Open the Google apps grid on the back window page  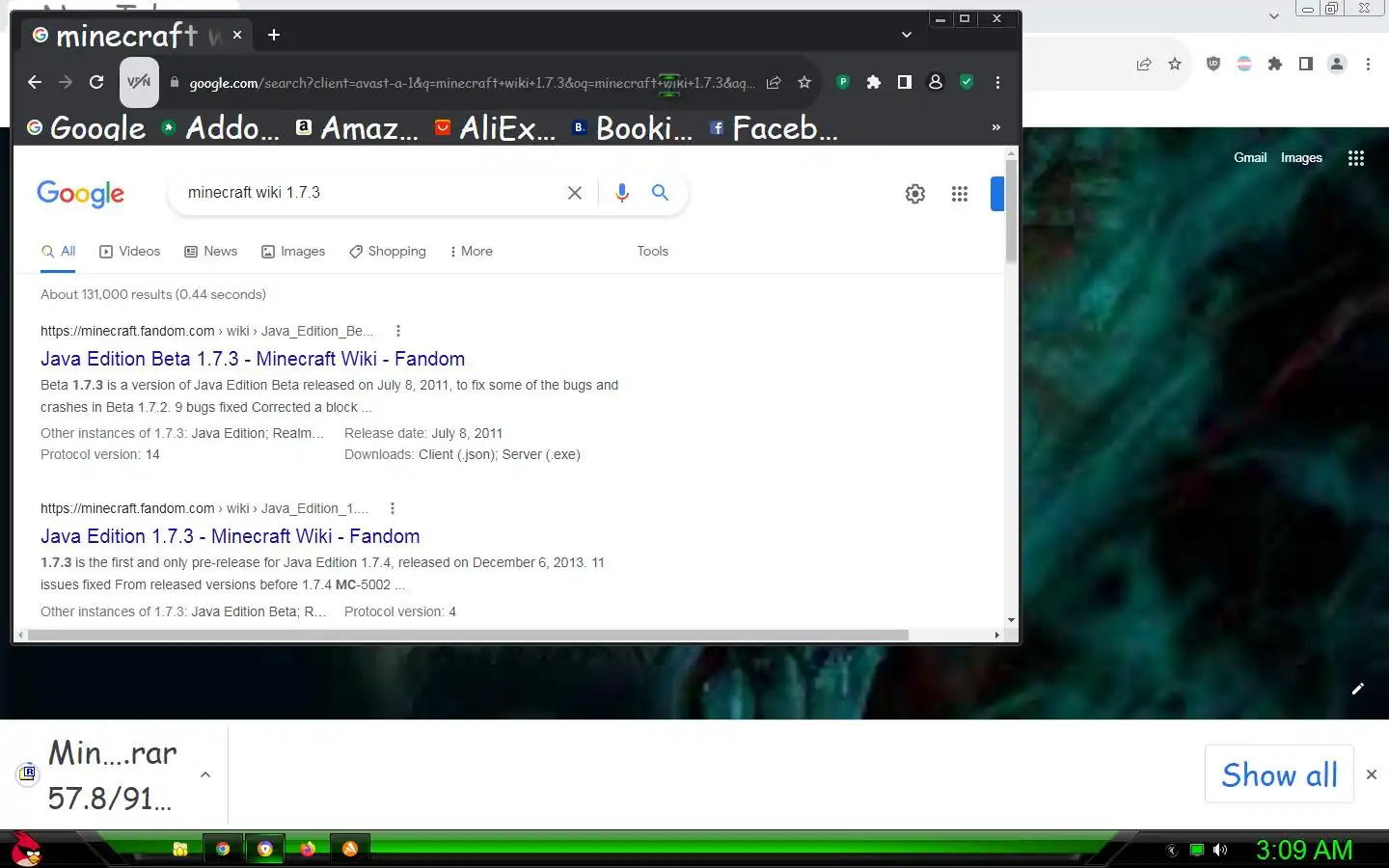(1356, 158)
